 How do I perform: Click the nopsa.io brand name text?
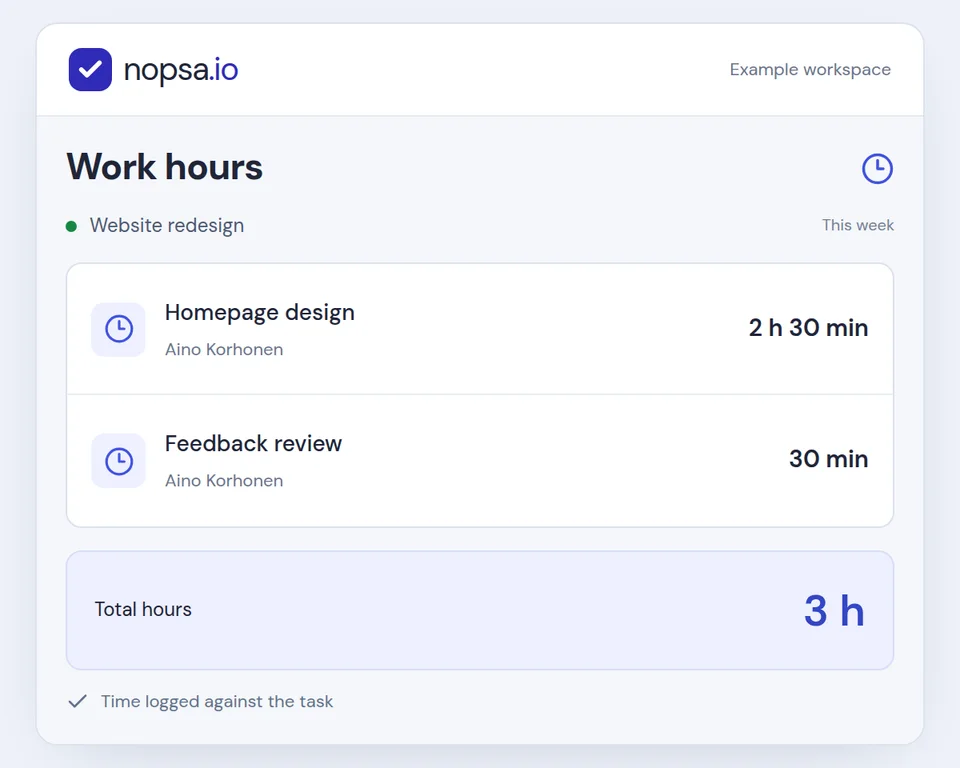tap(181, 70)
